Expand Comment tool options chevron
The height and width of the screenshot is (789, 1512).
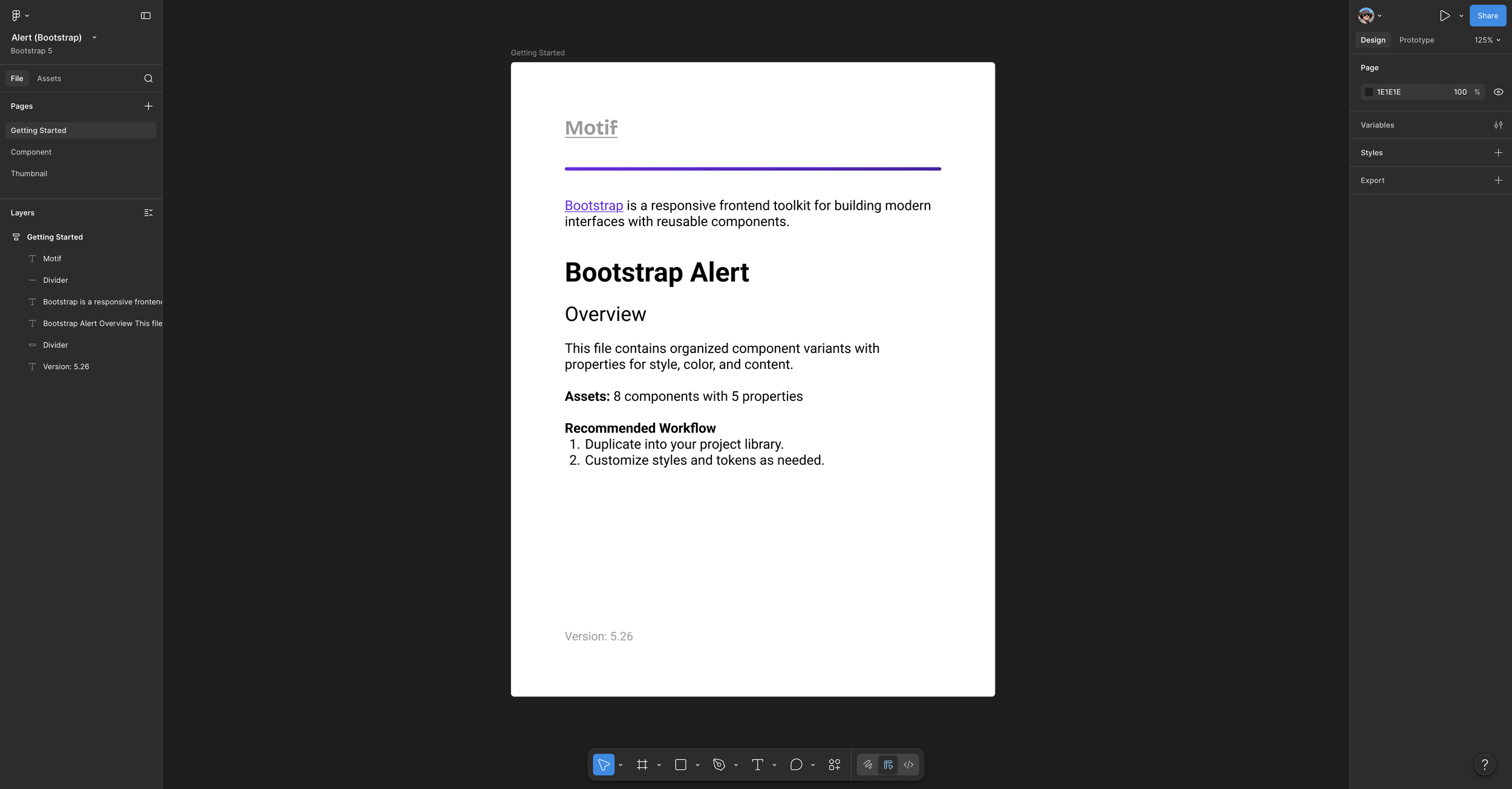pyautogui.click(x=813, y=765)
